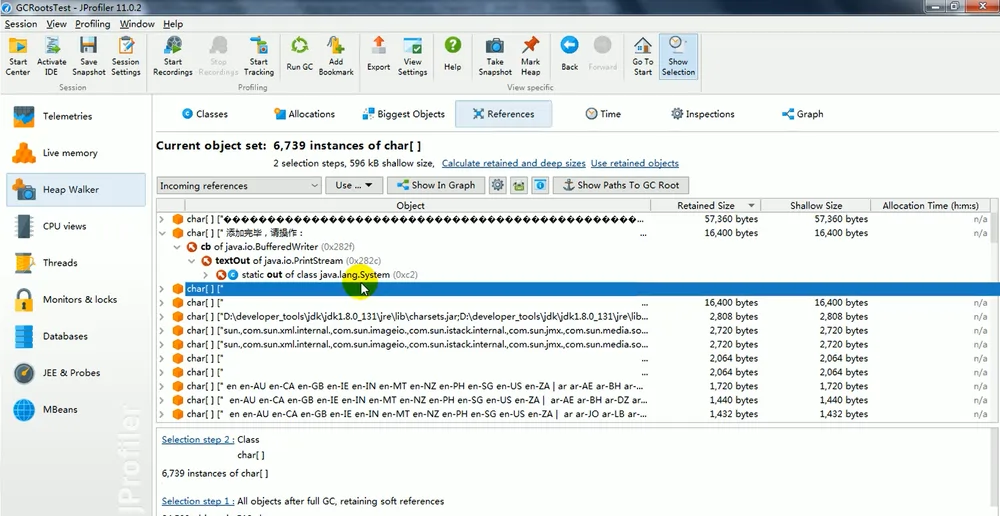Click the green icon after the gear

pyautogui.click(x=519, y=186)
